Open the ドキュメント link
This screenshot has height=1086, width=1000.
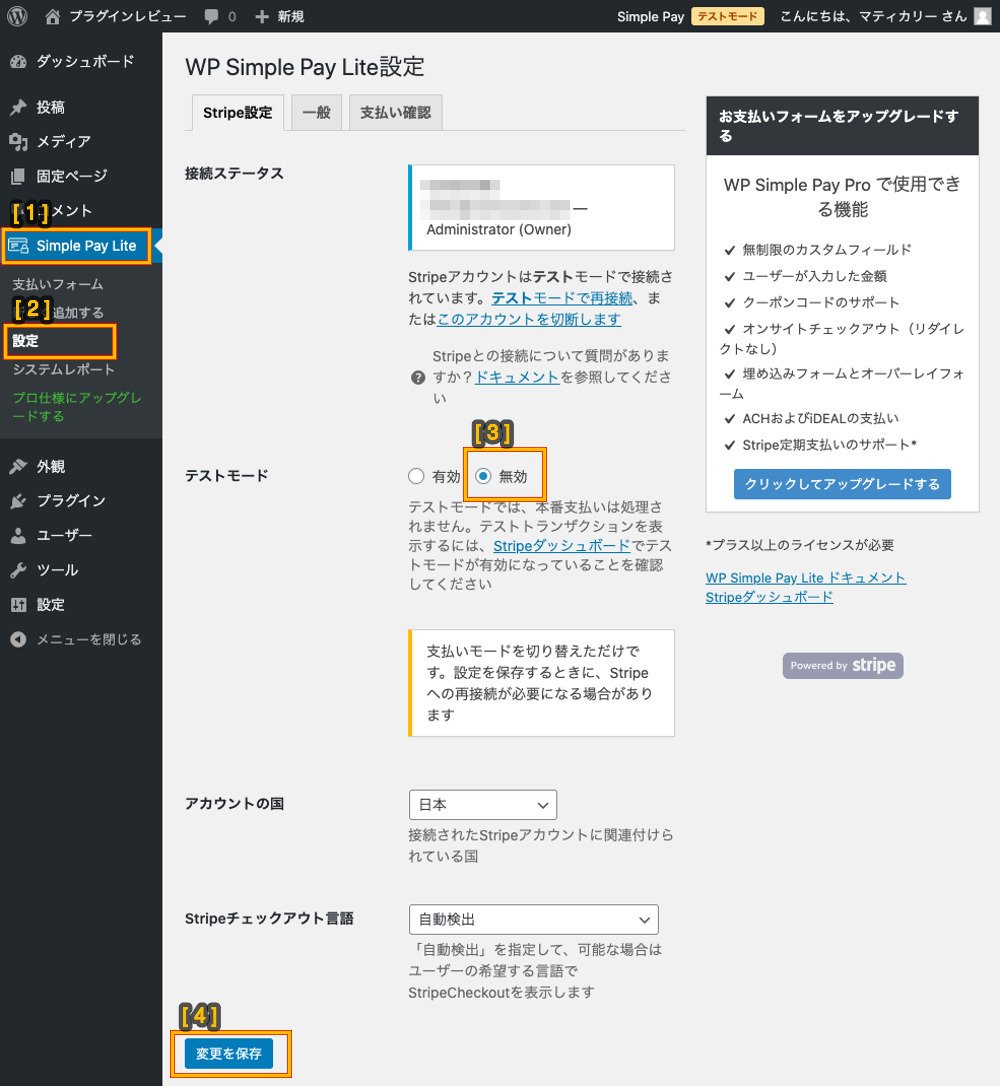click(x=517, y=377)
